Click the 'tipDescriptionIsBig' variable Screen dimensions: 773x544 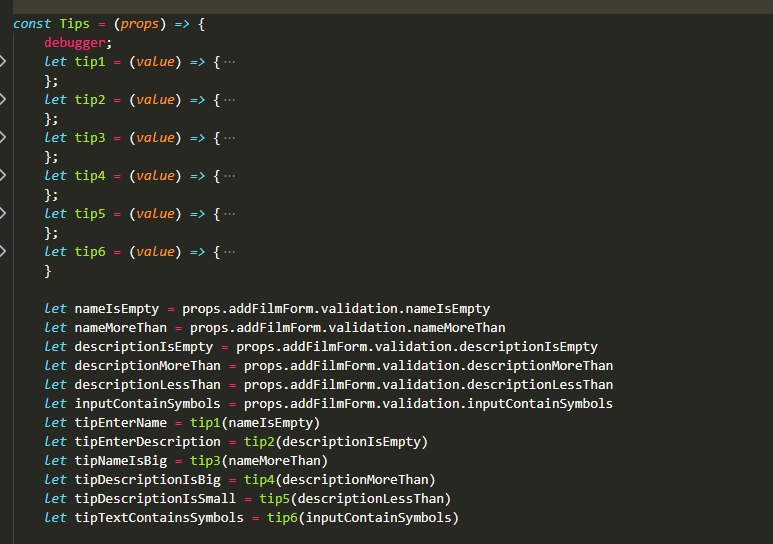click(x=147, y=479)
